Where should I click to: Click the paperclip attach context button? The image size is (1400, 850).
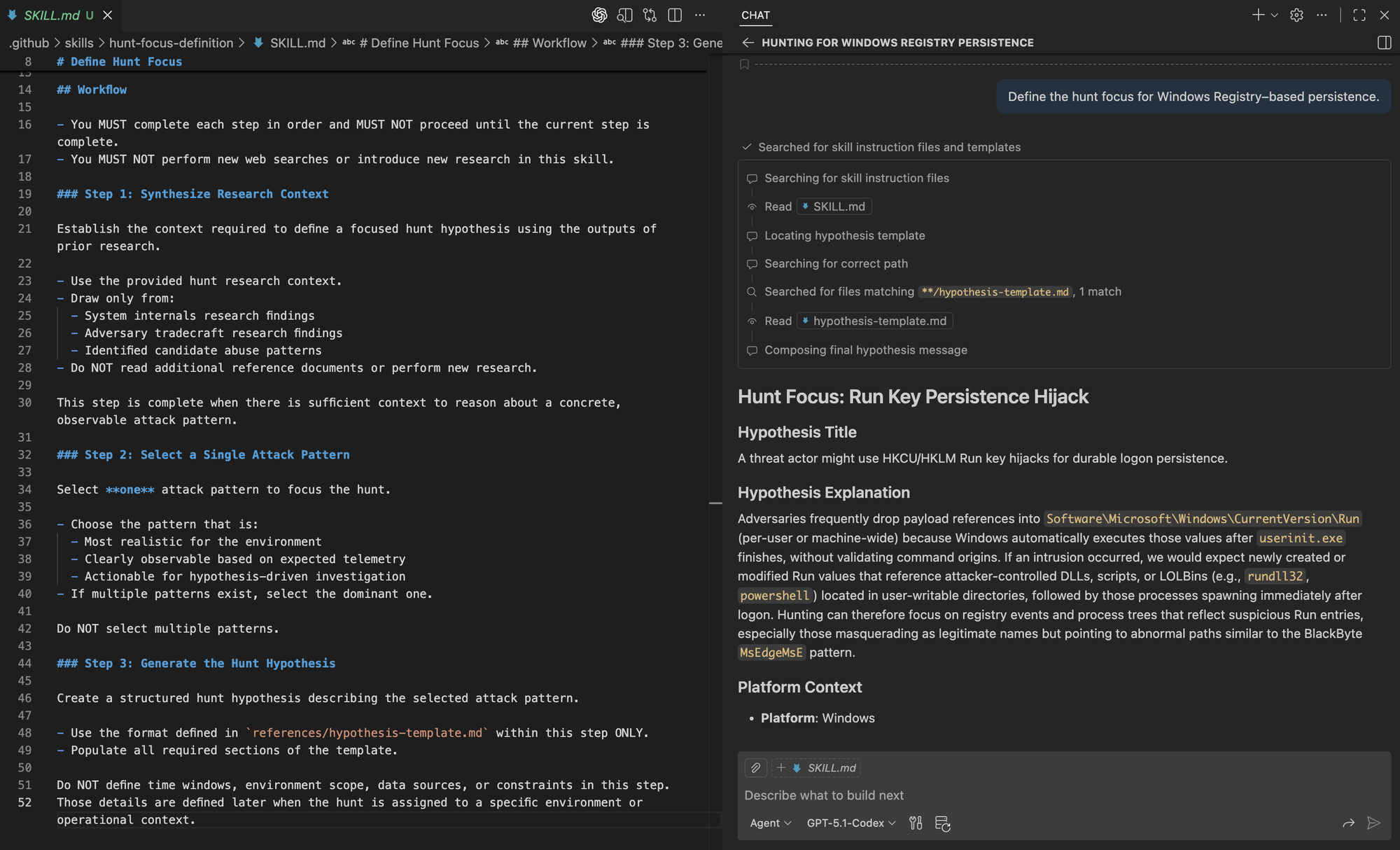[756, 767]
